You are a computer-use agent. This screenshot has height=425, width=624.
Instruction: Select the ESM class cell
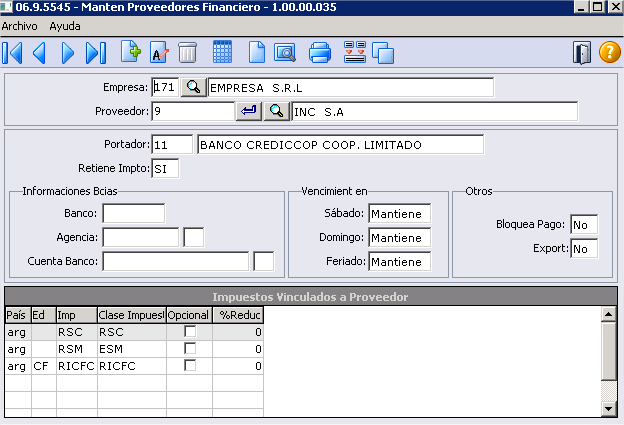pyautogui.click(x=132, y=349)
